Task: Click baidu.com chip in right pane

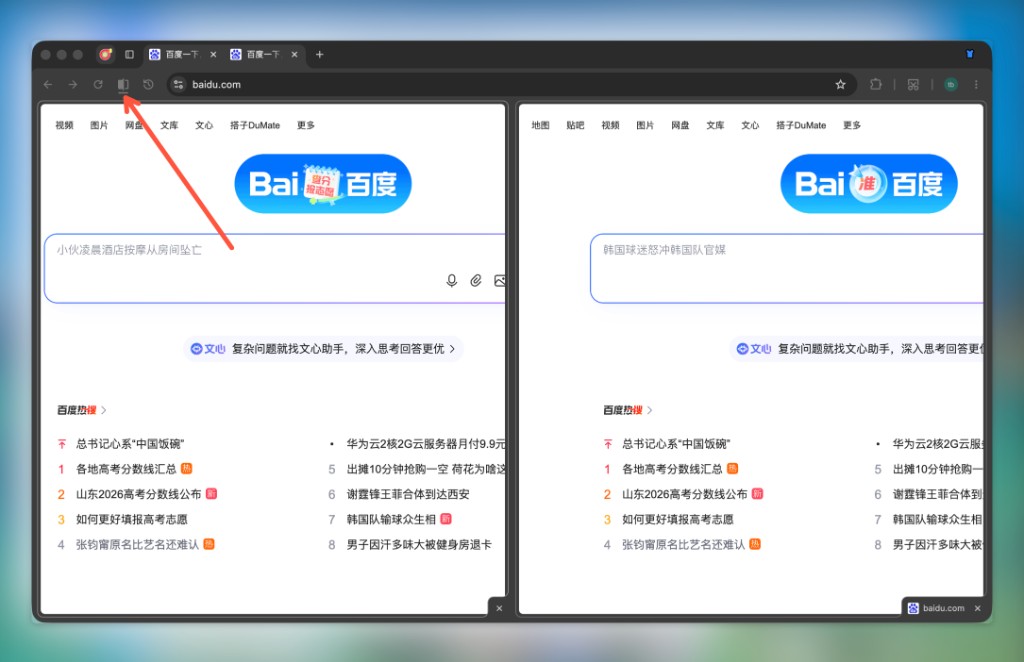Action: point(936,608)
